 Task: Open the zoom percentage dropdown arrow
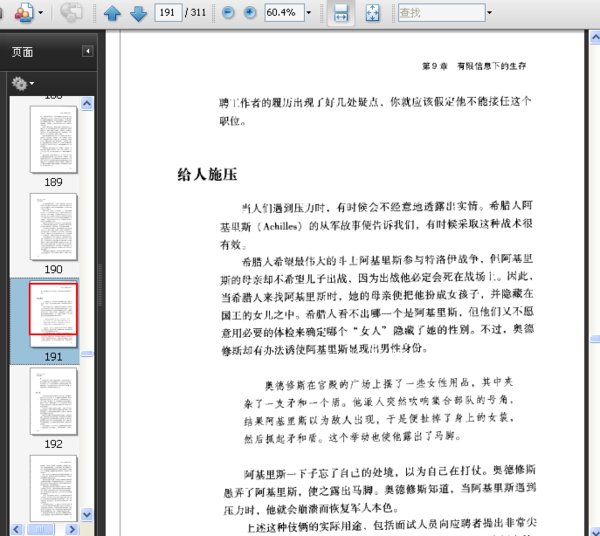[308, 14]
